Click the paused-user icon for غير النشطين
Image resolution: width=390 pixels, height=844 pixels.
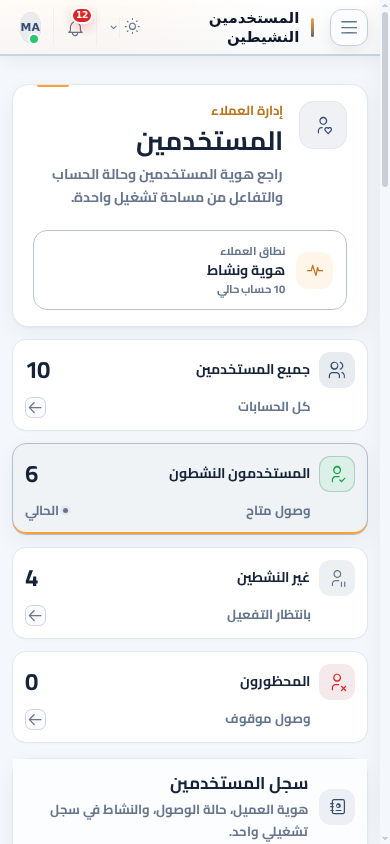coord(337,578)
